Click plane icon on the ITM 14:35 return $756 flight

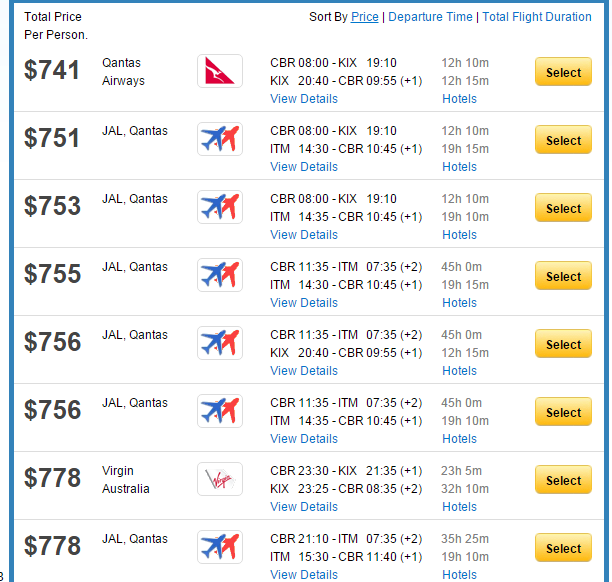(x=220, y=411)
